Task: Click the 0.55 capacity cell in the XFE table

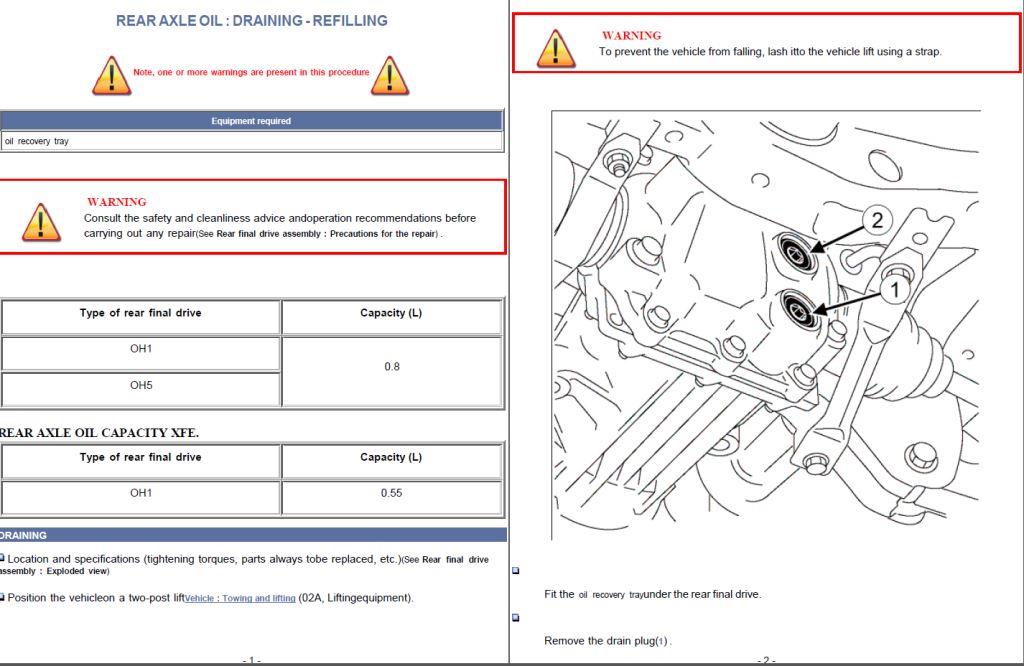Action: point(391,493)
